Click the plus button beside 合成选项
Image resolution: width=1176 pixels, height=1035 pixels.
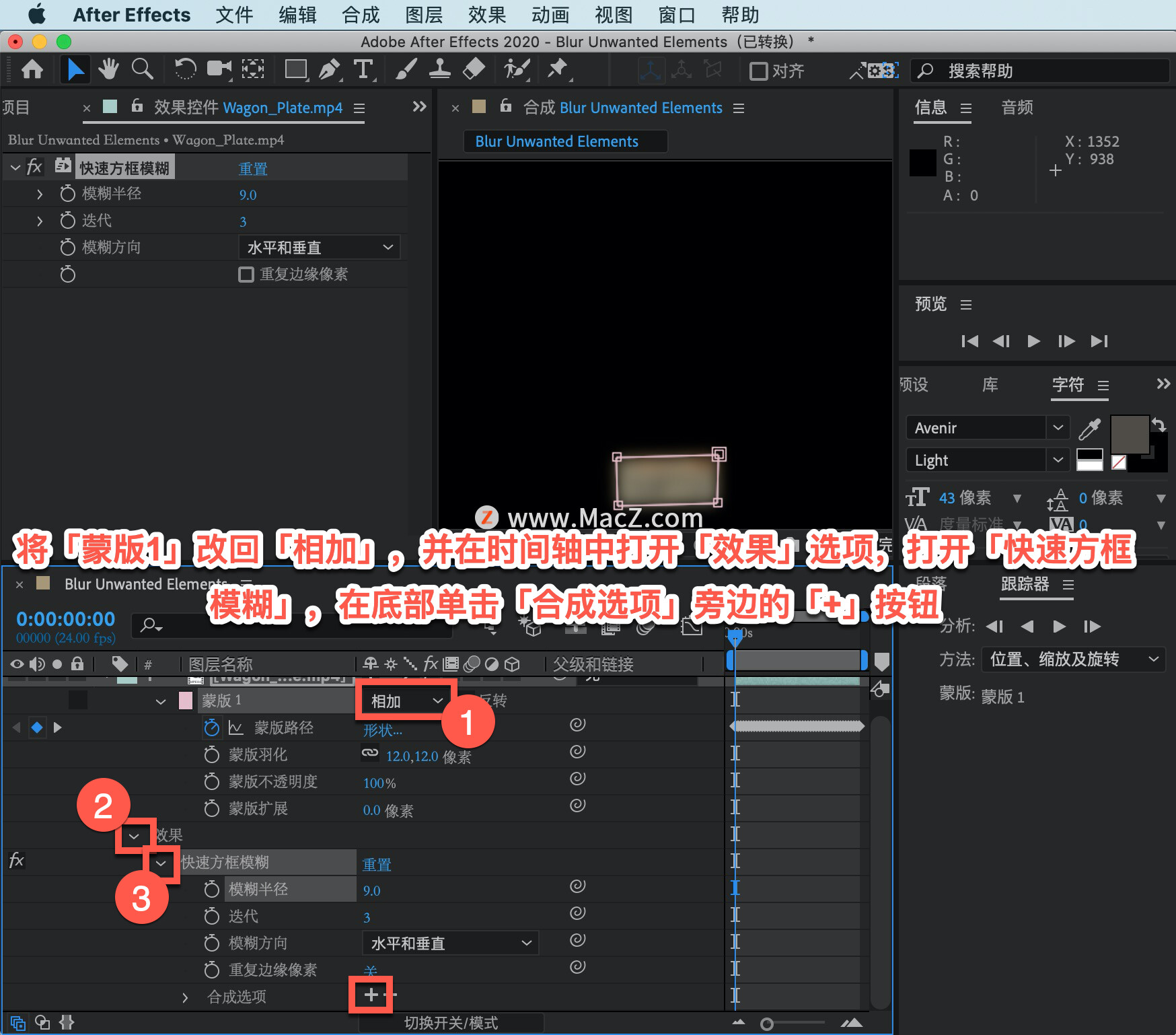coord(371,995)
